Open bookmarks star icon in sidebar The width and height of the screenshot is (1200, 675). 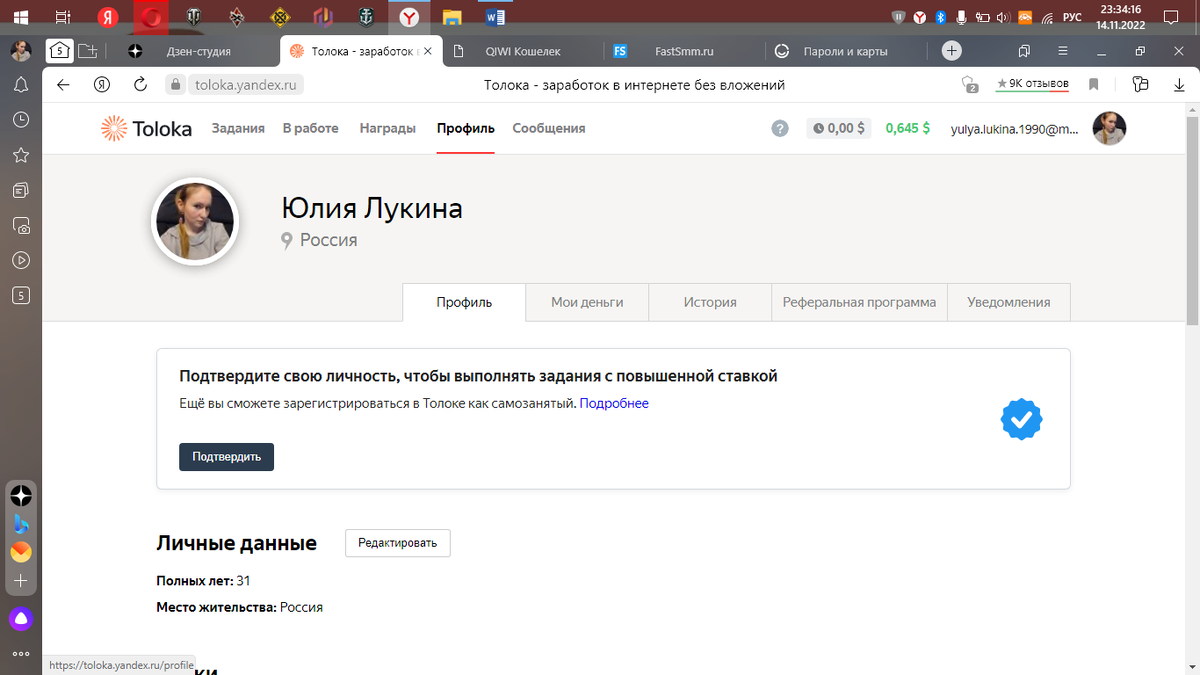pyautogui.click(x=21, y=154)
